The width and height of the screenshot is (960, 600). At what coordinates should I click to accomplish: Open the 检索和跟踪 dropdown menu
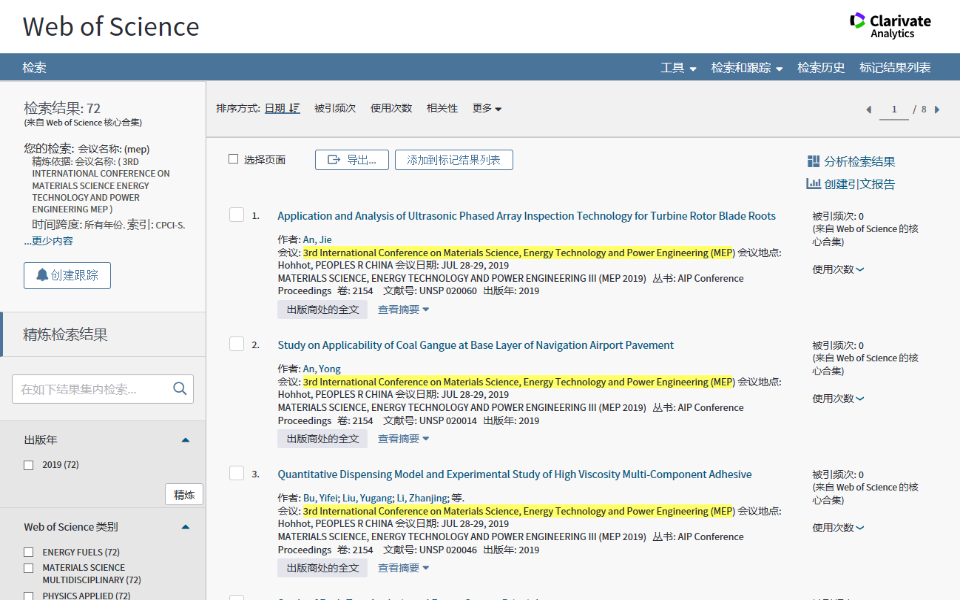click(747, 68)
